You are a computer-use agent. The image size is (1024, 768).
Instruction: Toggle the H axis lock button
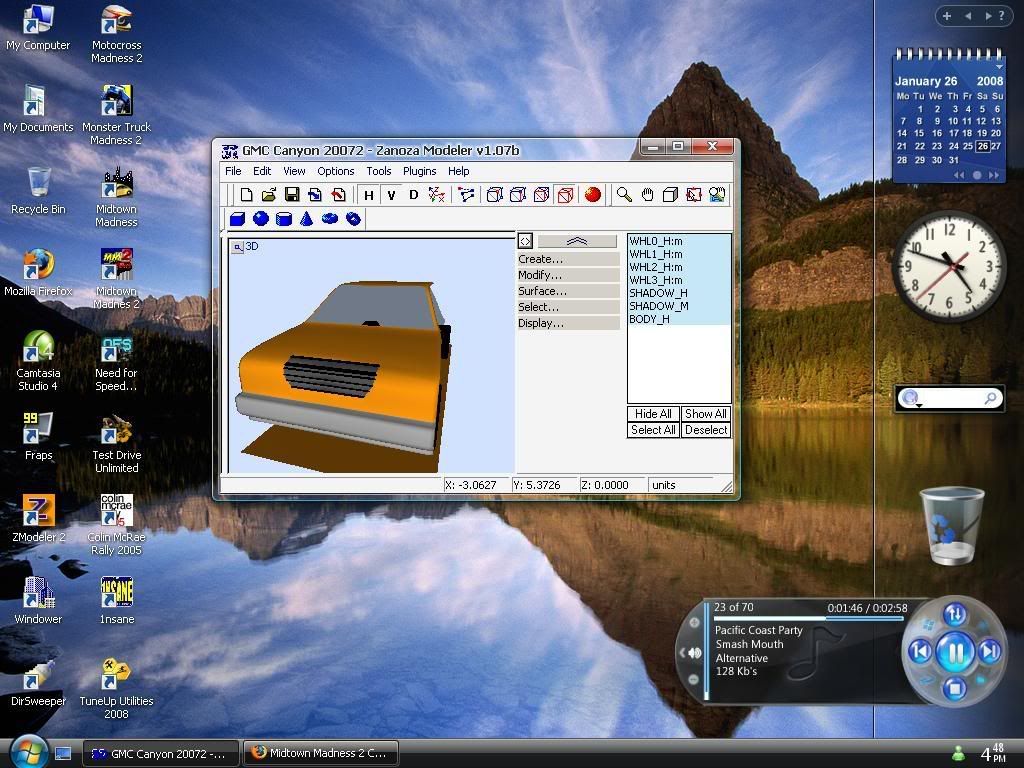369,195
